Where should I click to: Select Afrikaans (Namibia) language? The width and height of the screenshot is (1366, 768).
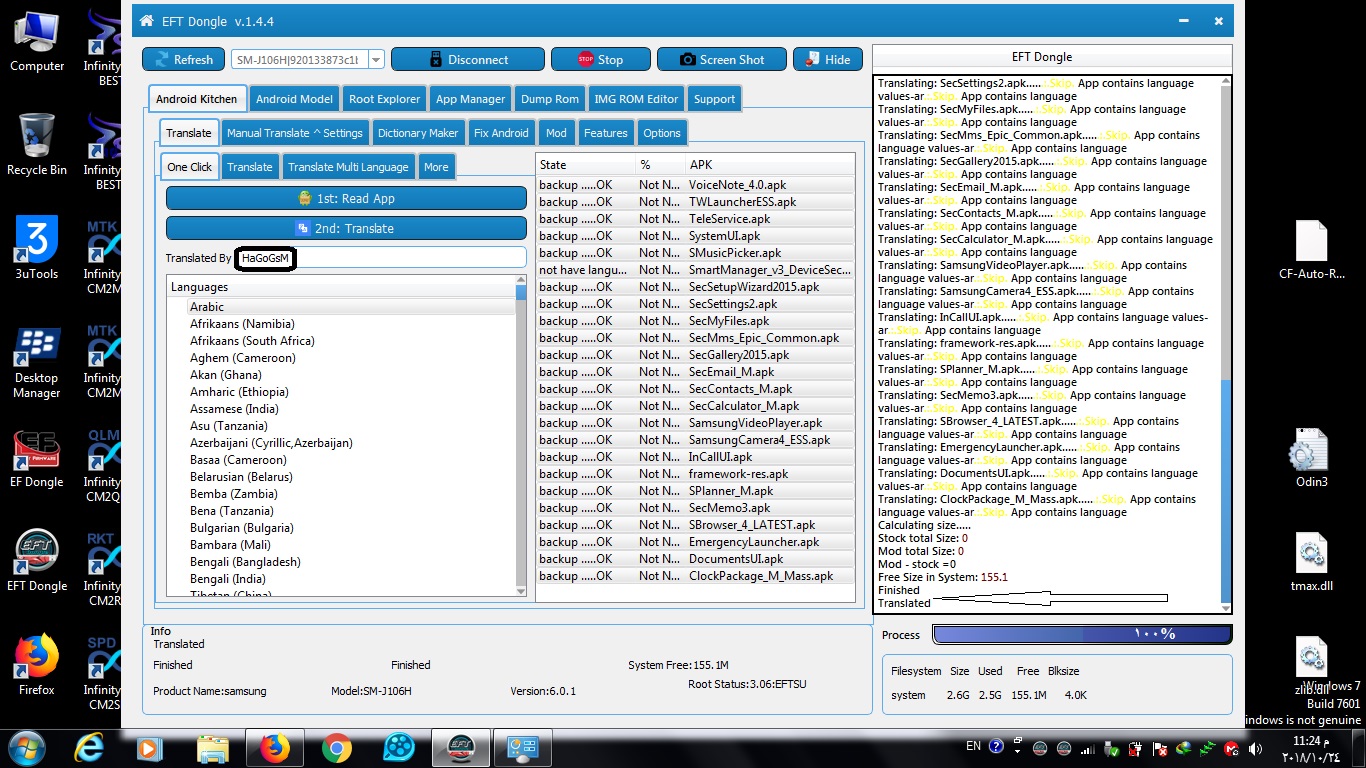point(242,324)
